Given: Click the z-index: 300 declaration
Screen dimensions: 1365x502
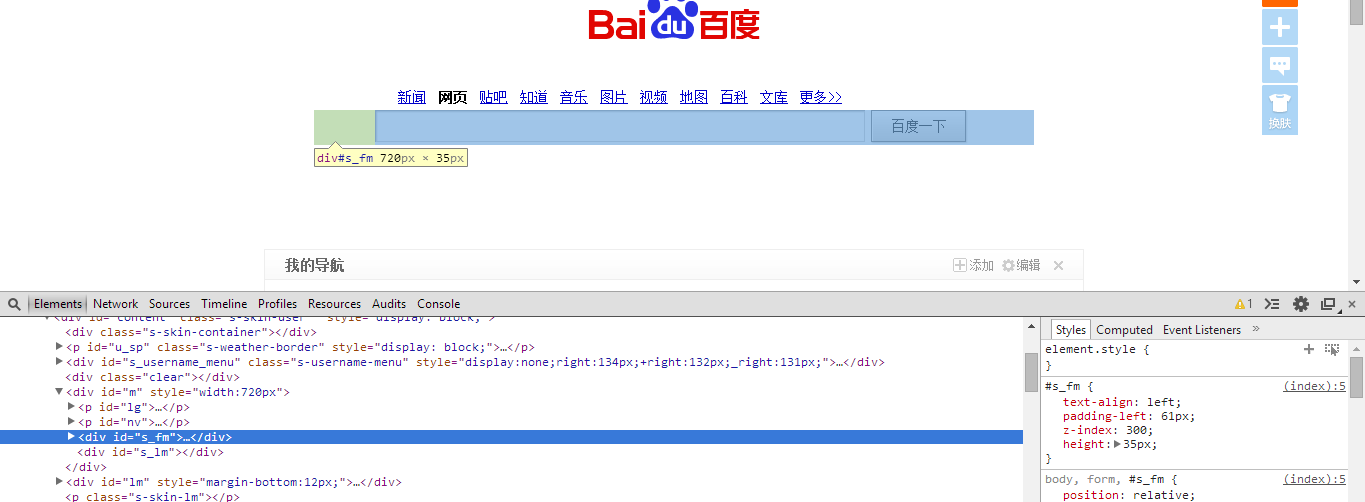Looking at the screenshot, I should click(1107, 430).
